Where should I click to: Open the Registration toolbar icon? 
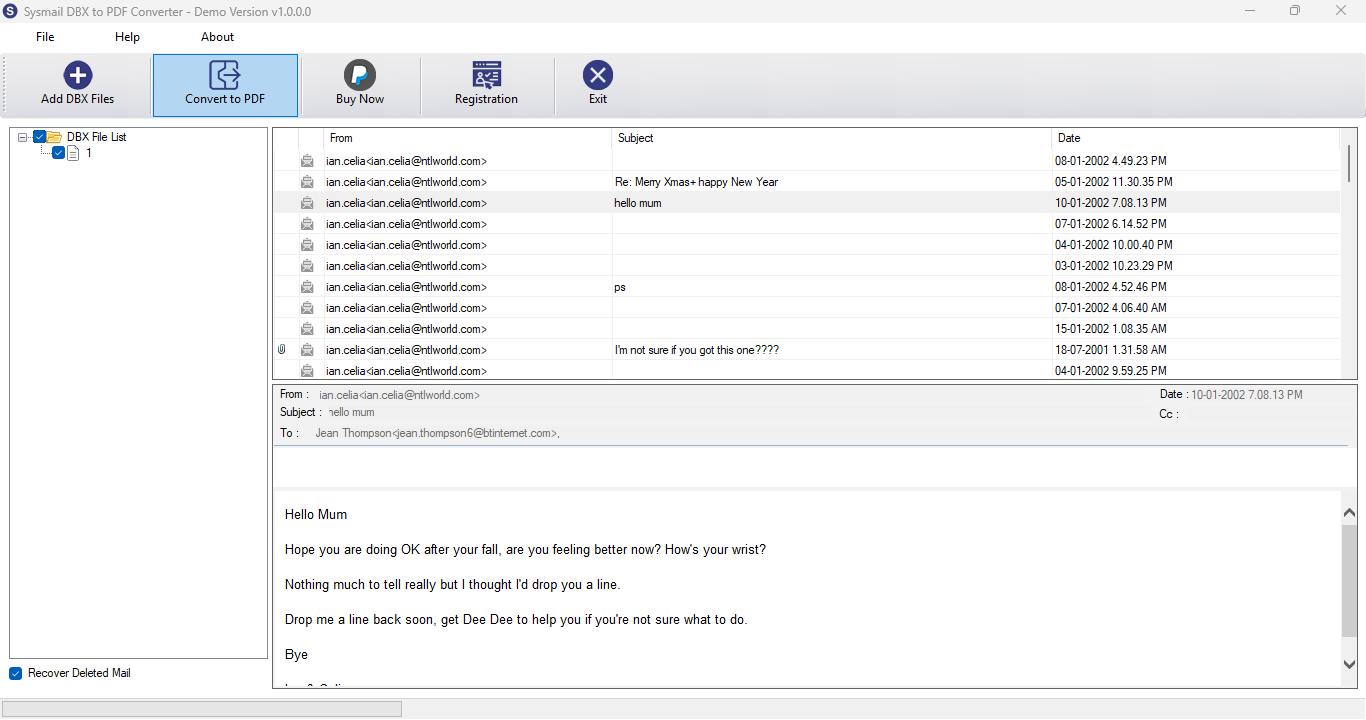pyautogui.click(x=486, y=75)
